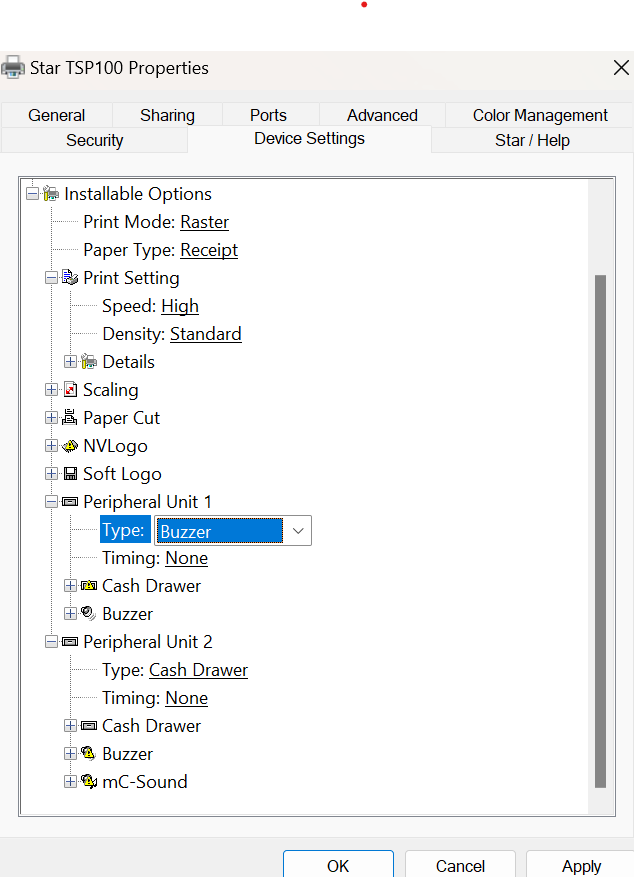Change Print Mode via Raster link
Viewport: 634px width, 877px height.
[x=205, y=222]
